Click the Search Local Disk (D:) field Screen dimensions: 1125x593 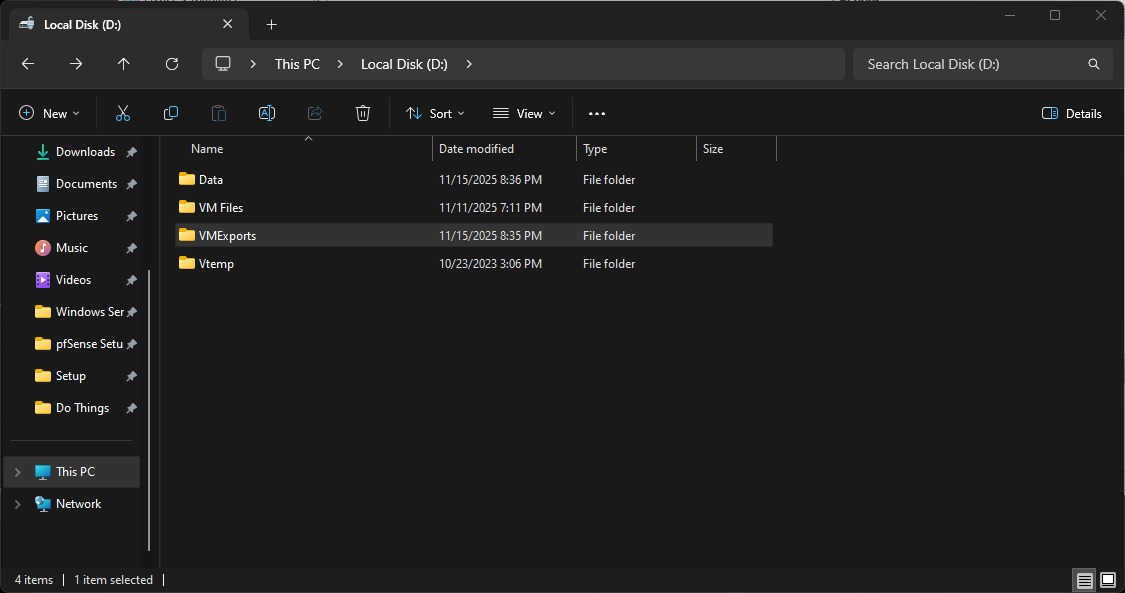[x=970, y=64]
